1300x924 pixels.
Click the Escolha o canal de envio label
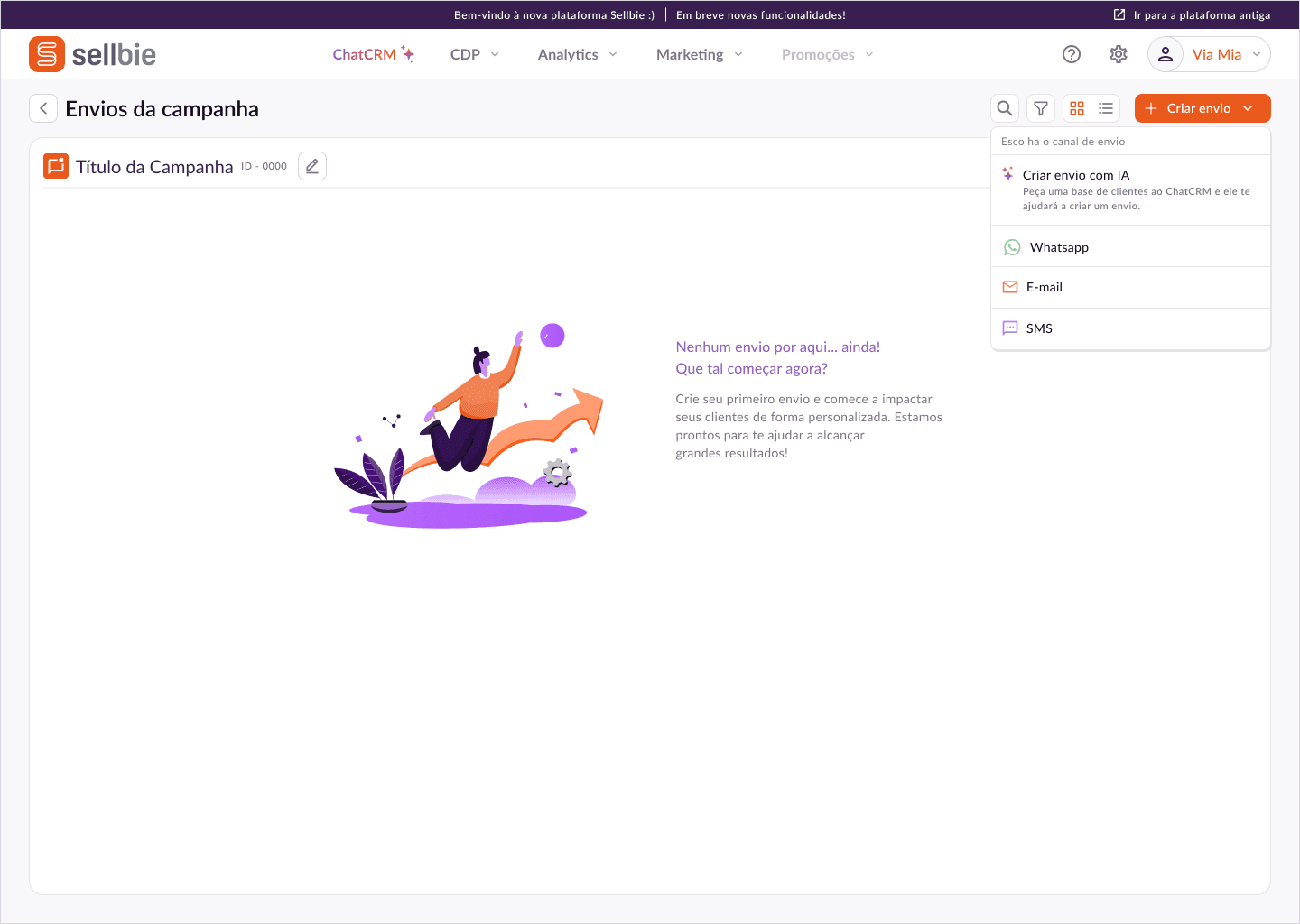click(1063, 142)
